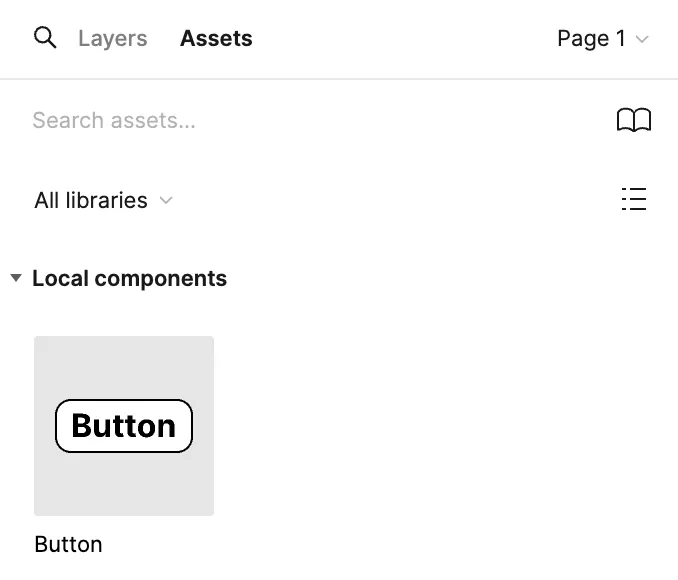Viewport: 678px width, 580px height.
Task: Switch to the Layers tab
Action: pyautogui.click(x=113, y=39)
